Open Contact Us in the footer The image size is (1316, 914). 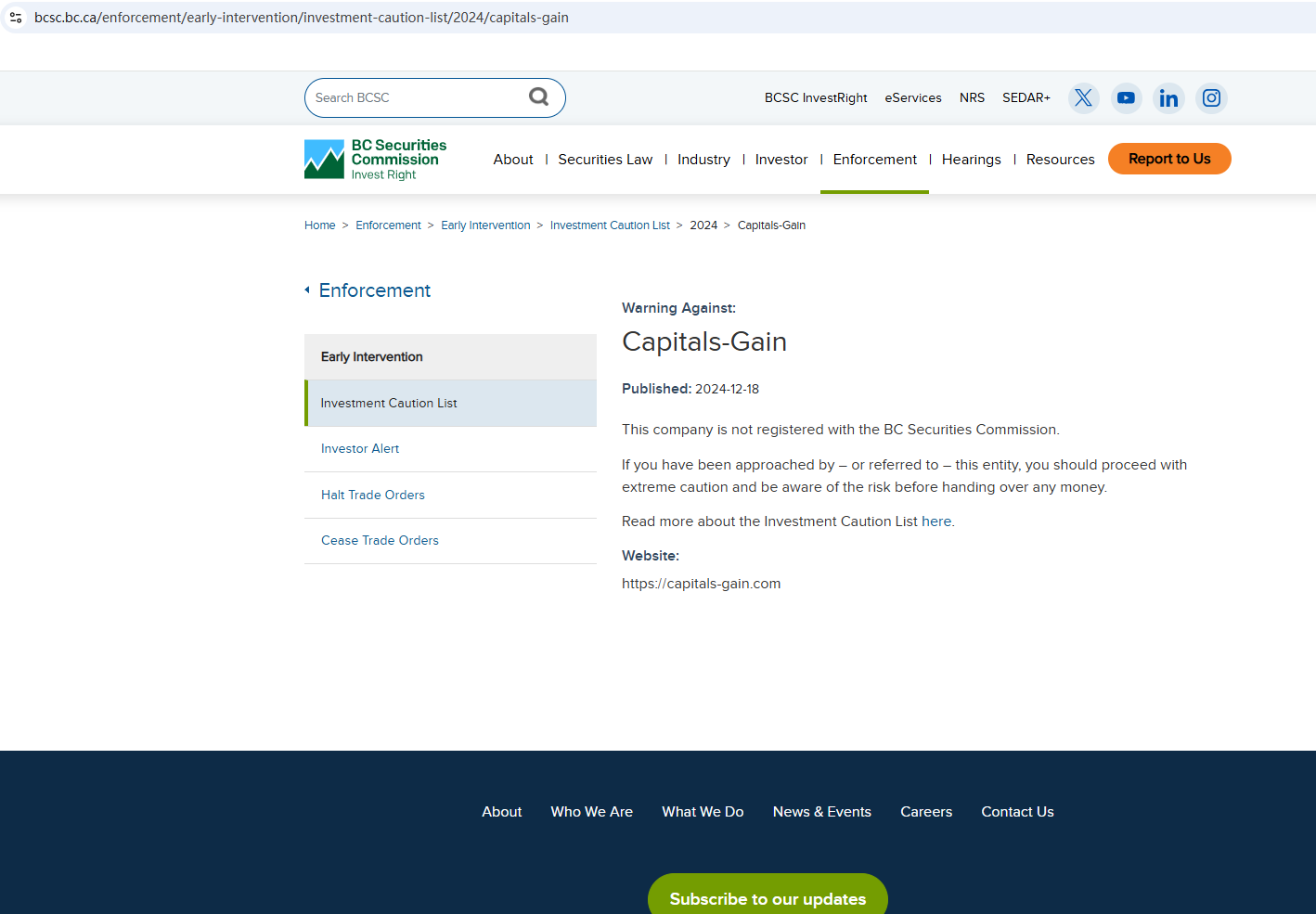point(1017,812)
